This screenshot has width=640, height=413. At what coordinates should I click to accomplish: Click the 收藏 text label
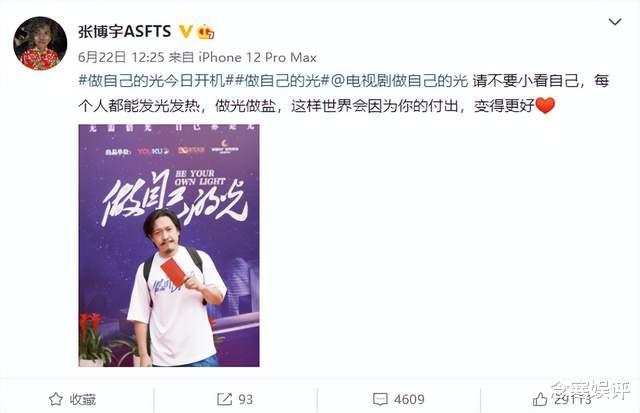pos(82,399)
